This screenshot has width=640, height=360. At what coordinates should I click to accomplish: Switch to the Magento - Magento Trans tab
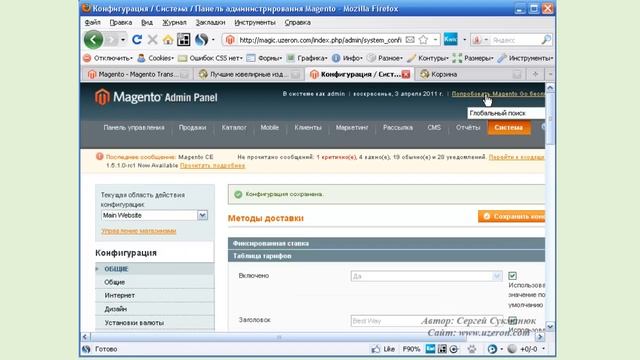(138, 74)
